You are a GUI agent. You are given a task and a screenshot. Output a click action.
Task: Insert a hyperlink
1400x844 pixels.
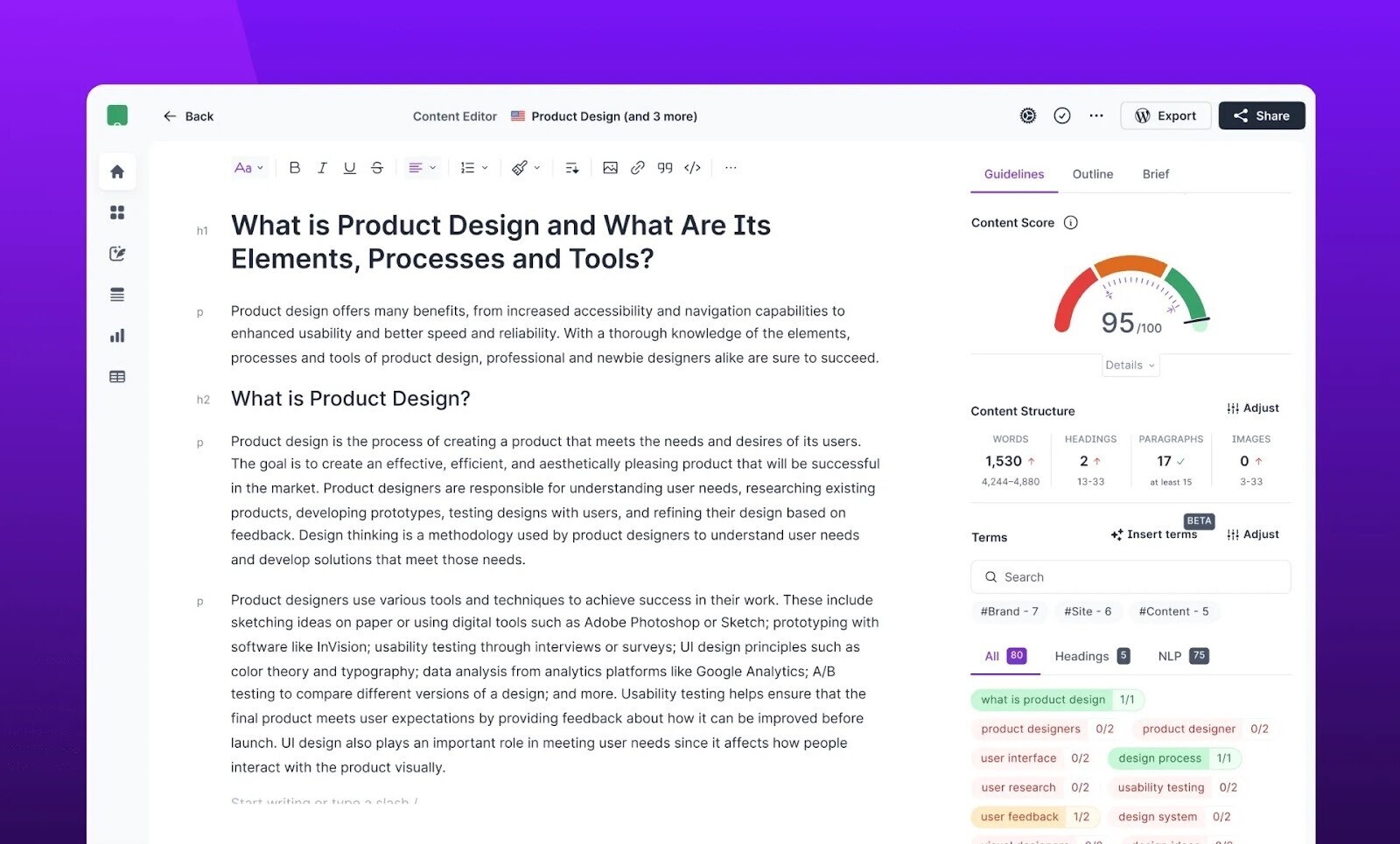click(637, 167)
